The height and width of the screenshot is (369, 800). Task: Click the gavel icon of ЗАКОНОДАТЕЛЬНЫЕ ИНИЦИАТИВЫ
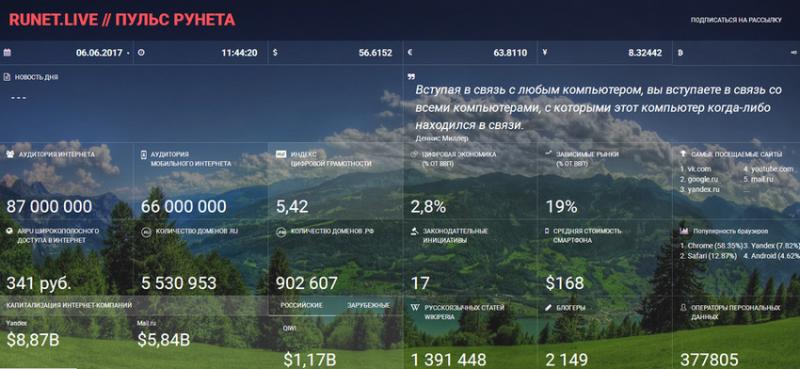pyautogui.click(x=415, y=231)
